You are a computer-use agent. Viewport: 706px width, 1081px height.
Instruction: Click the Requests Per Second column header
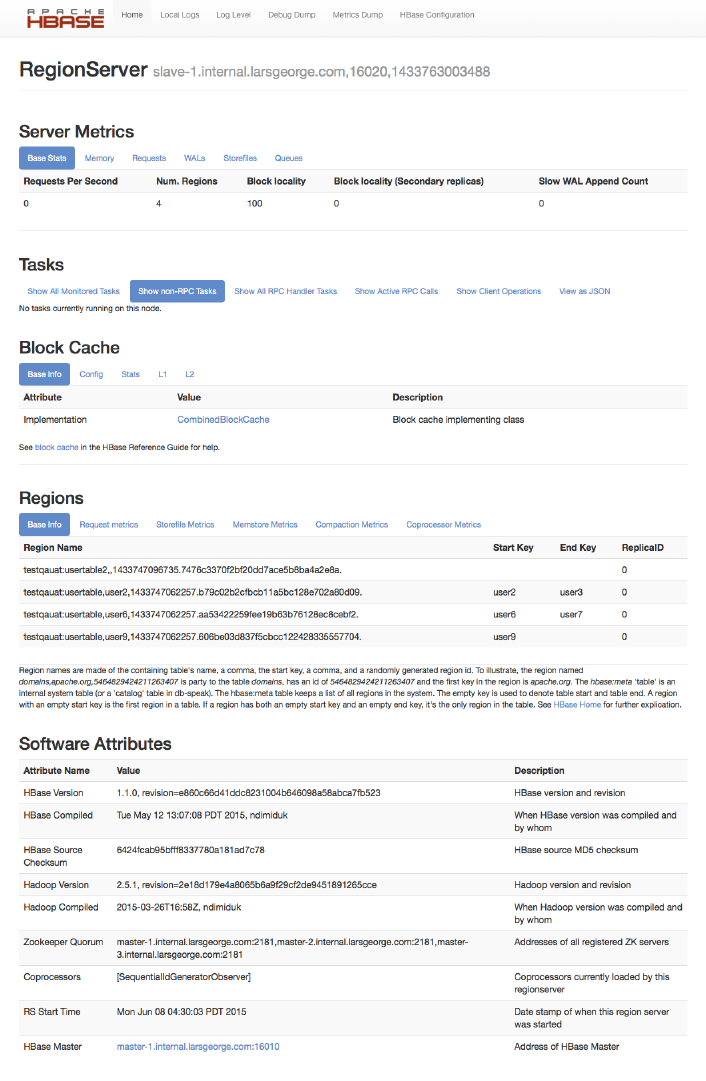coord(70,181)
